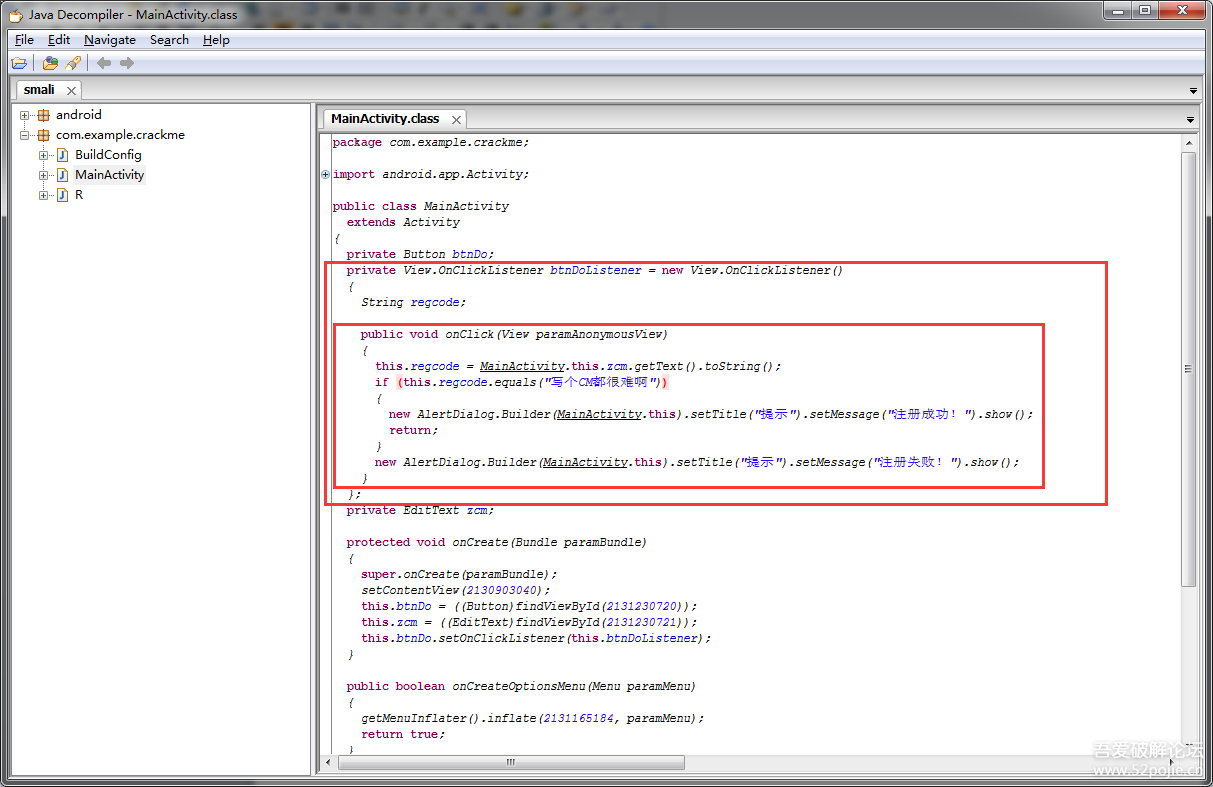This screenshot has height=787, width=1213.
Task: Click the Open Type toolbar icon
Action: [50, 63]
